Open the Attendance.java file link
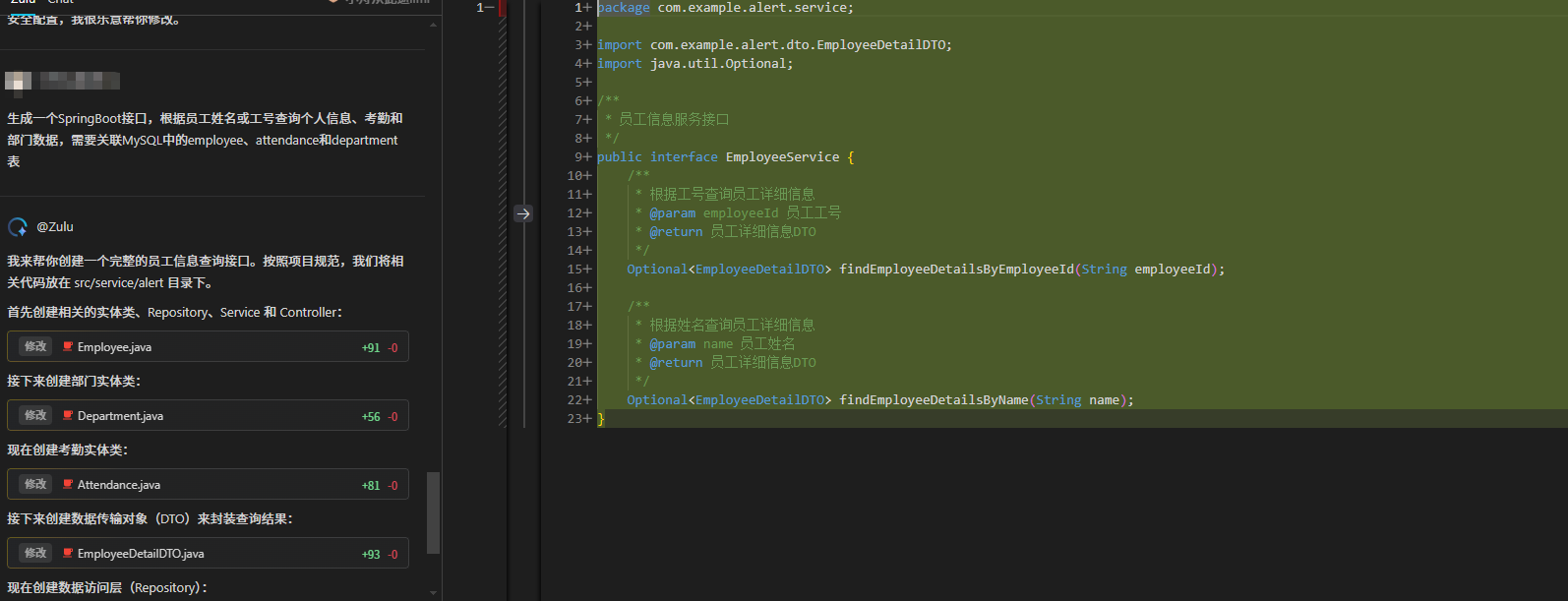 click(x=119, y=485)
